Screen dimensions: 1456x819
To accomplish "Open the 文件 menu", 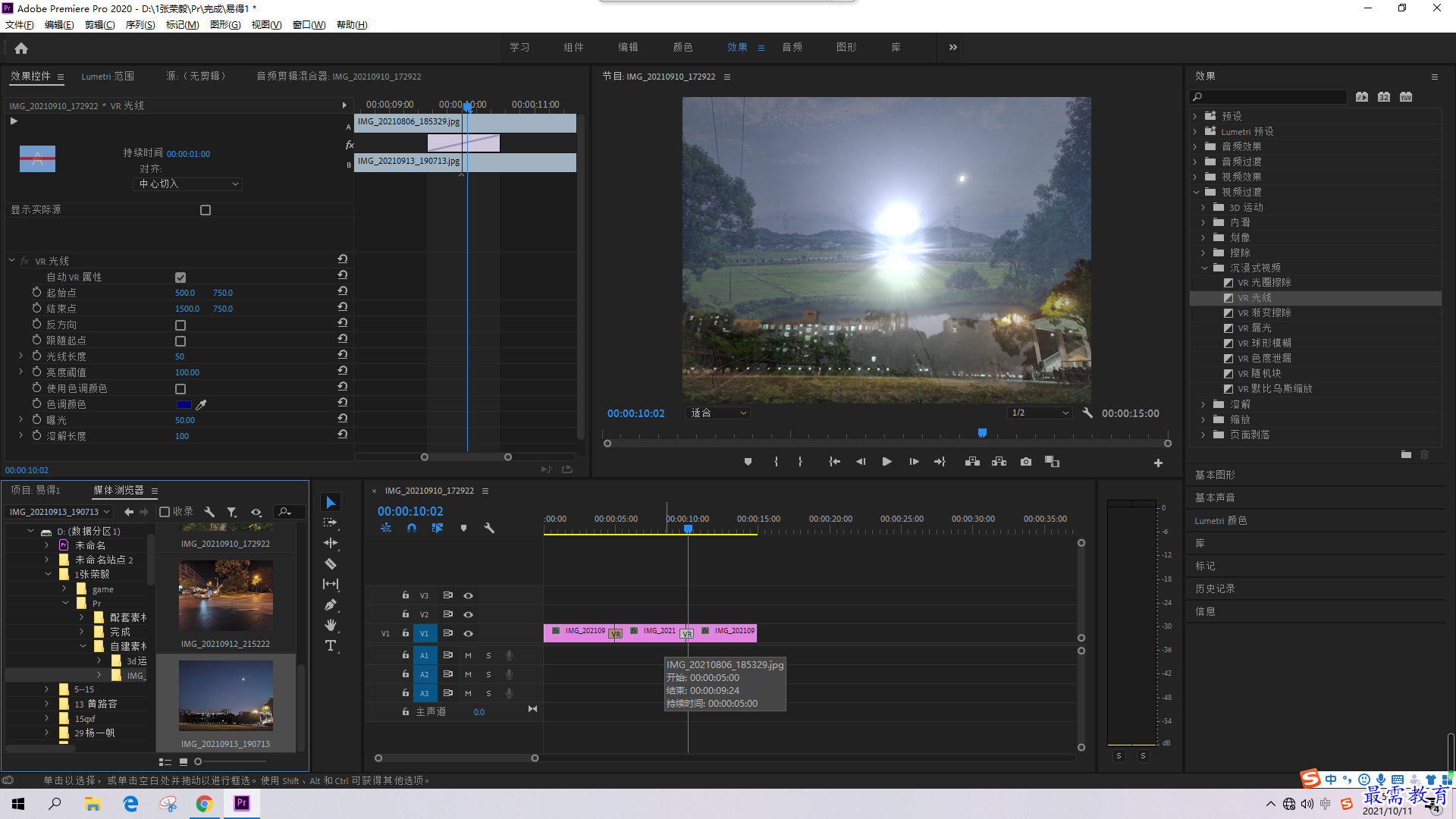I will click(x=20, y=25).
